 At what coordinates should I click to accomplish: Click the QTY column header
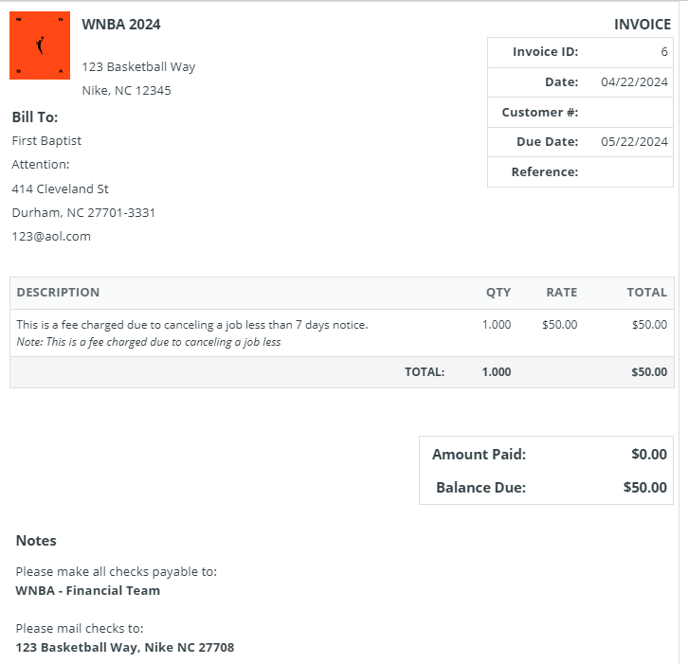pyautogui.click(x=498, y=293)
